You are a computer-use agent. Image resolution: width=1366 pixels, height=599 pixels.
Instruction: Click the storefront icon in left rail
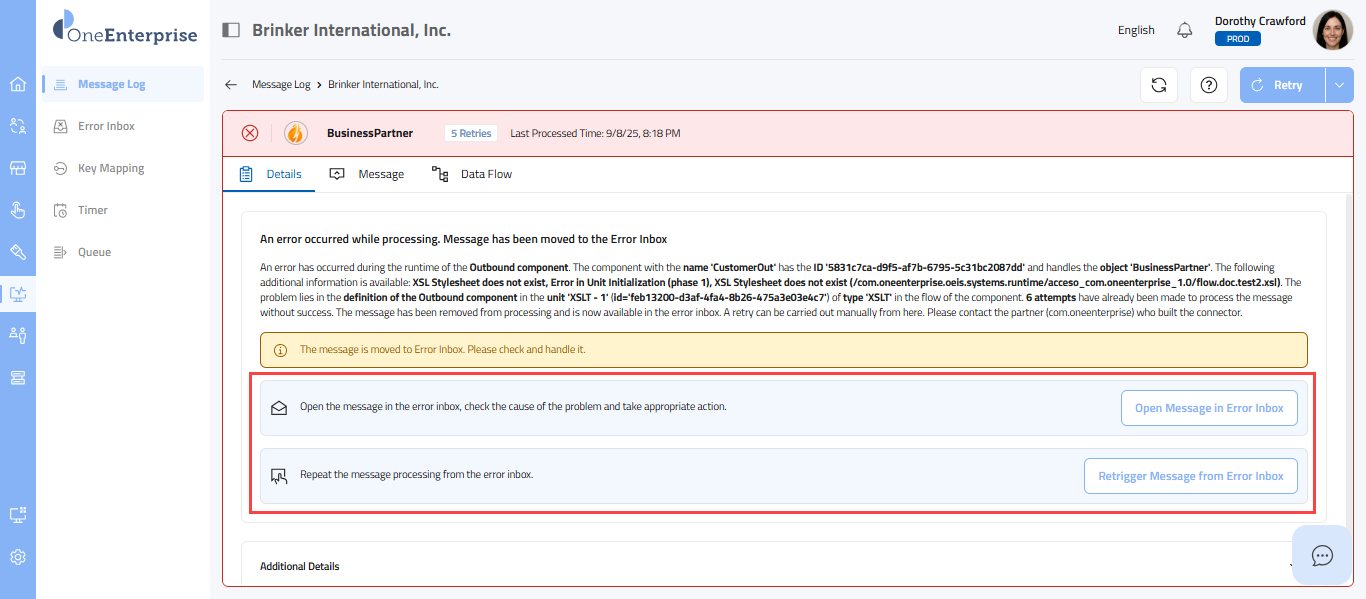tap(18, 168)
